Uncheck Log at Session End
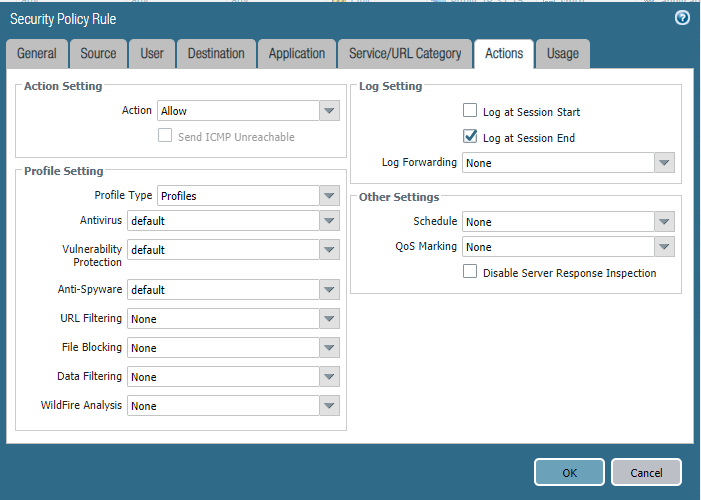Viewport: 701px width, 500px height. point(470,137)
